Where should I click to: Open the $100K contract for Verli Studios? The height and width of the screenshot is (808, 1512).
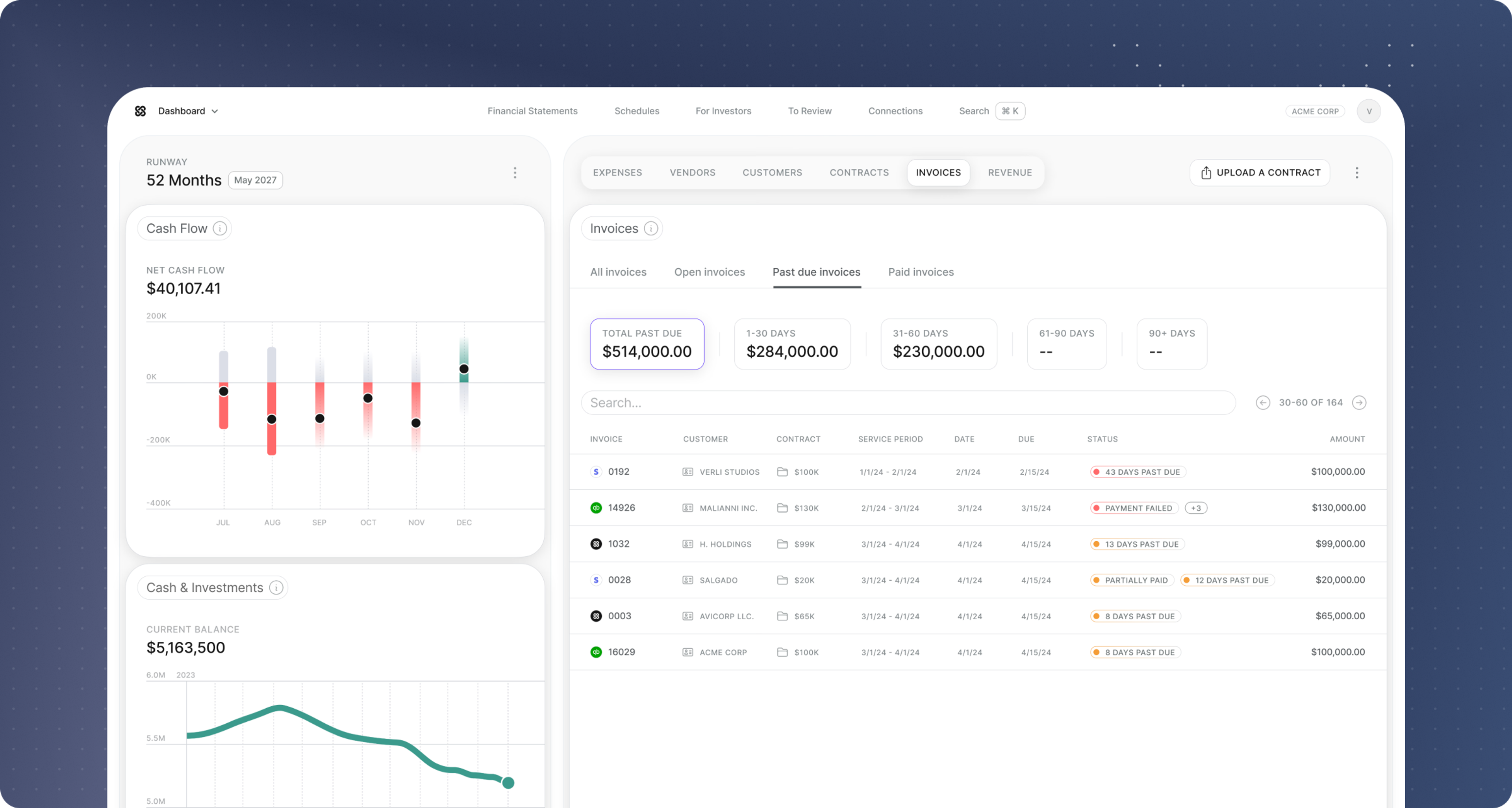pyautogui.click(x=798, y=472)
